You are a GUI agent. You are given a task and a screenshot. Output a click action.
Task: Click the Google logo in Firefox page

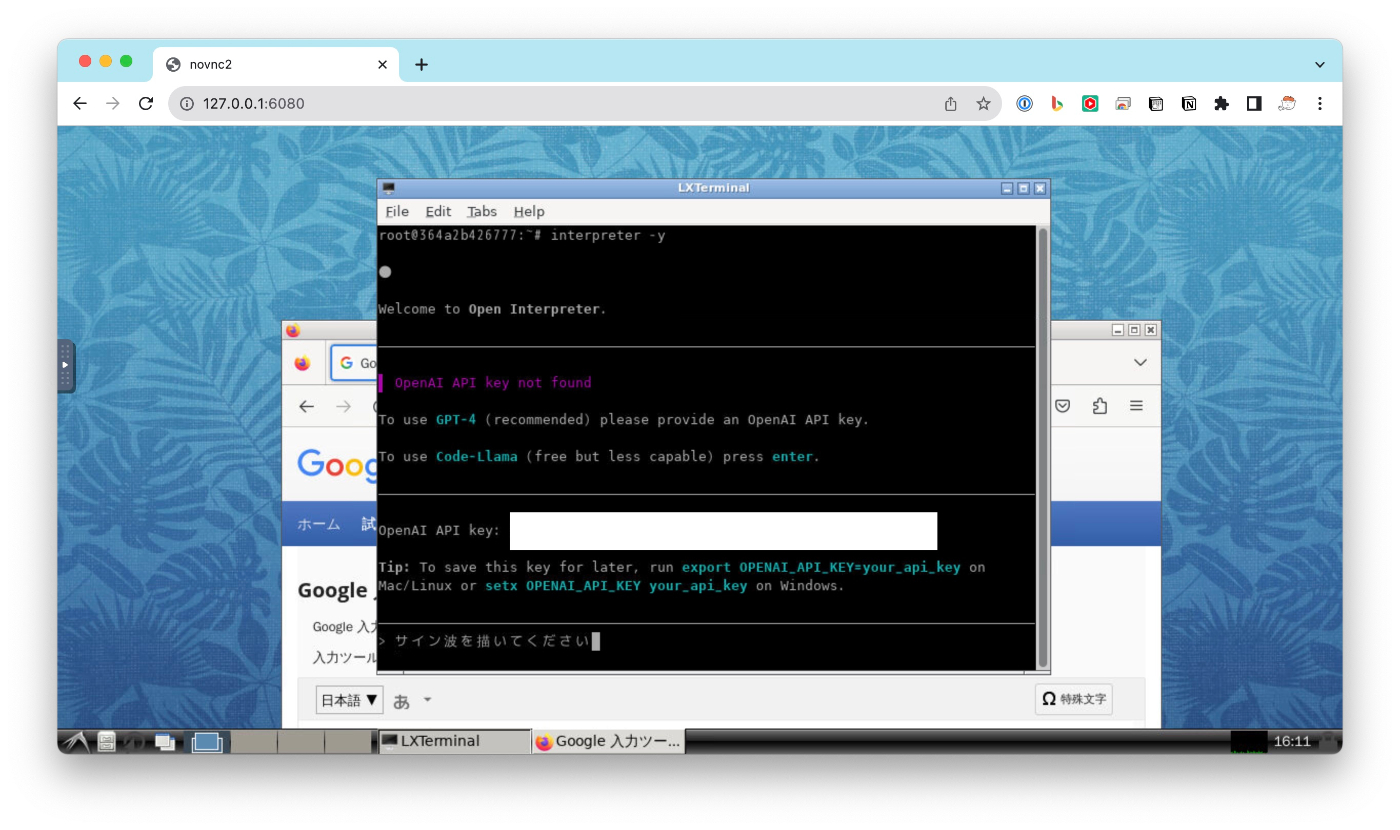[x=337, y=465]
